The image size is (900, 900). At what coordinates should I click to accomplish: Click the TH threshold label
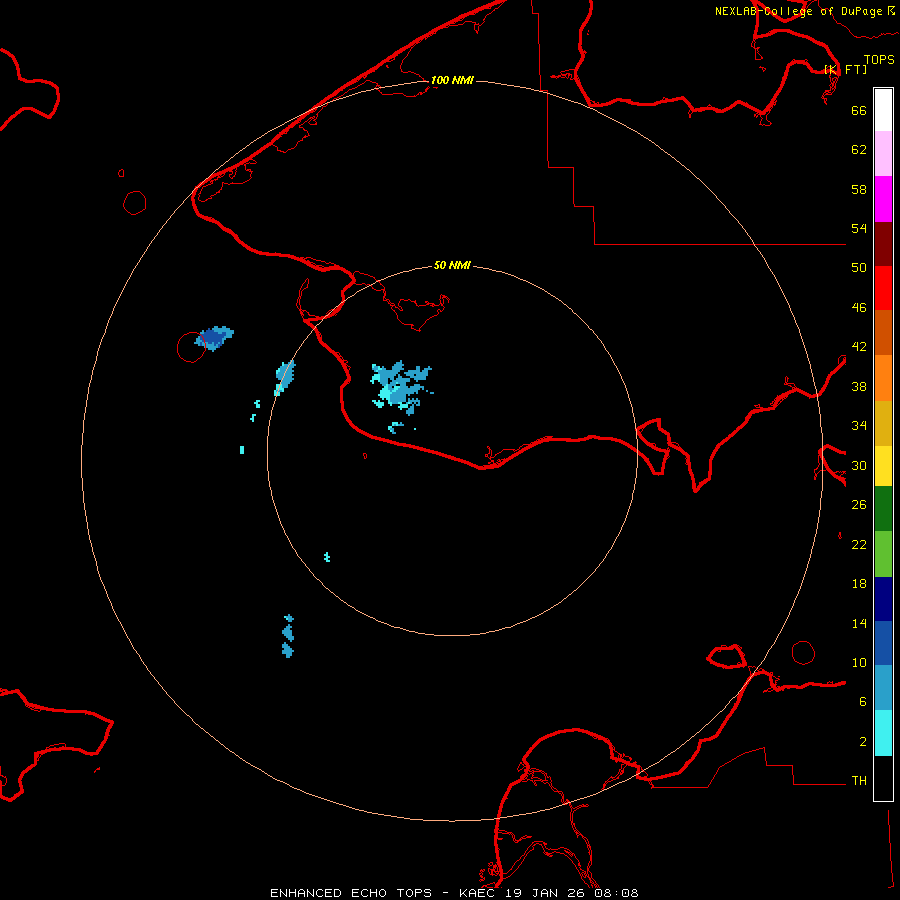859,781
